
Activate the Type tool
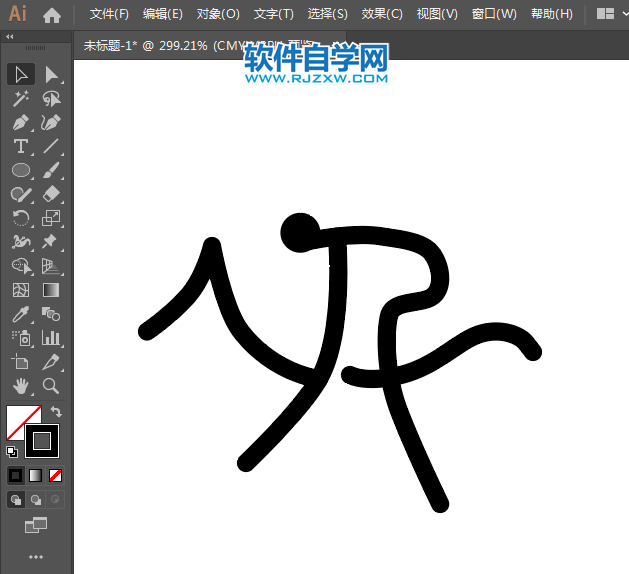(21, 146)
